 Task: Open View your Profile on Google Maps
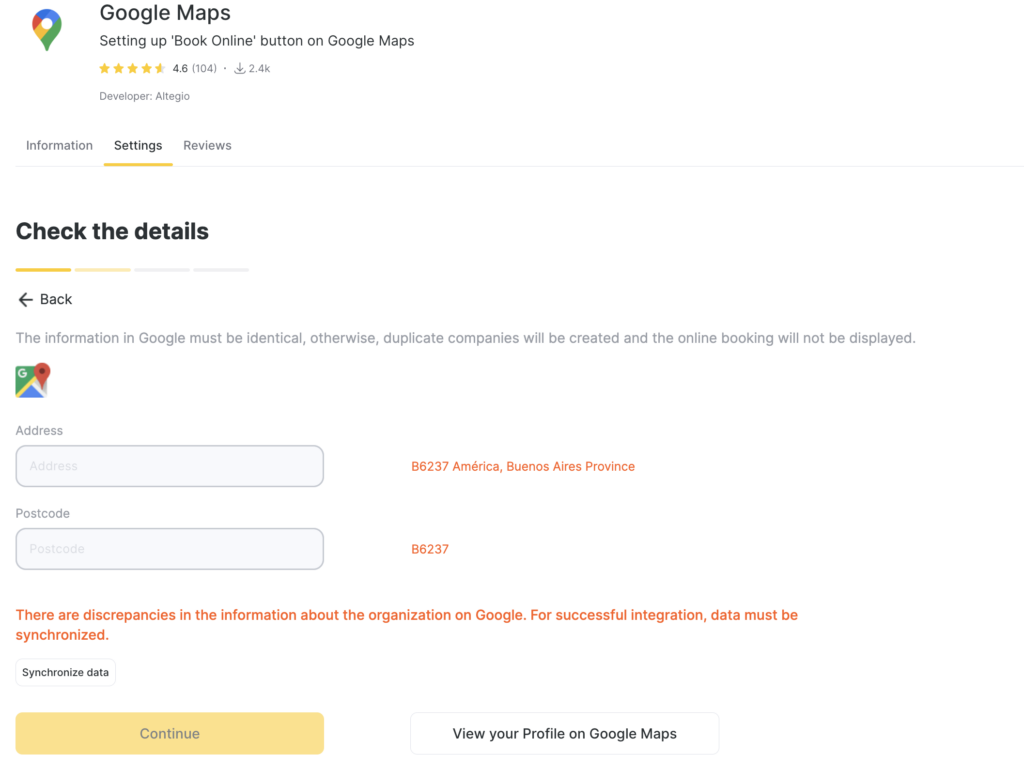pos(564,734)
